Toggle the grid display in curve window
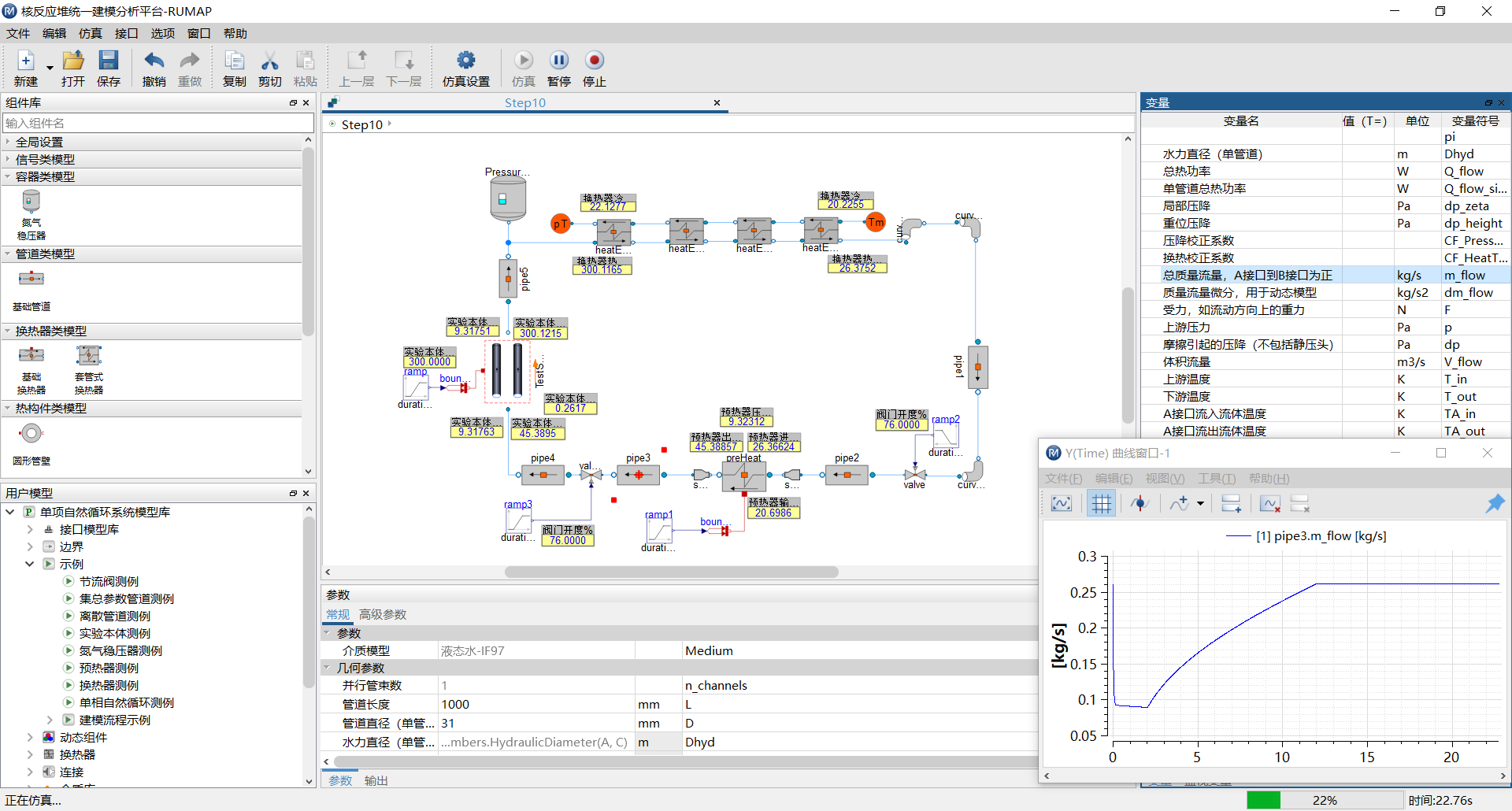Screen dimensions: 1512x811 pyautogui.click(x=1102, y=504)
